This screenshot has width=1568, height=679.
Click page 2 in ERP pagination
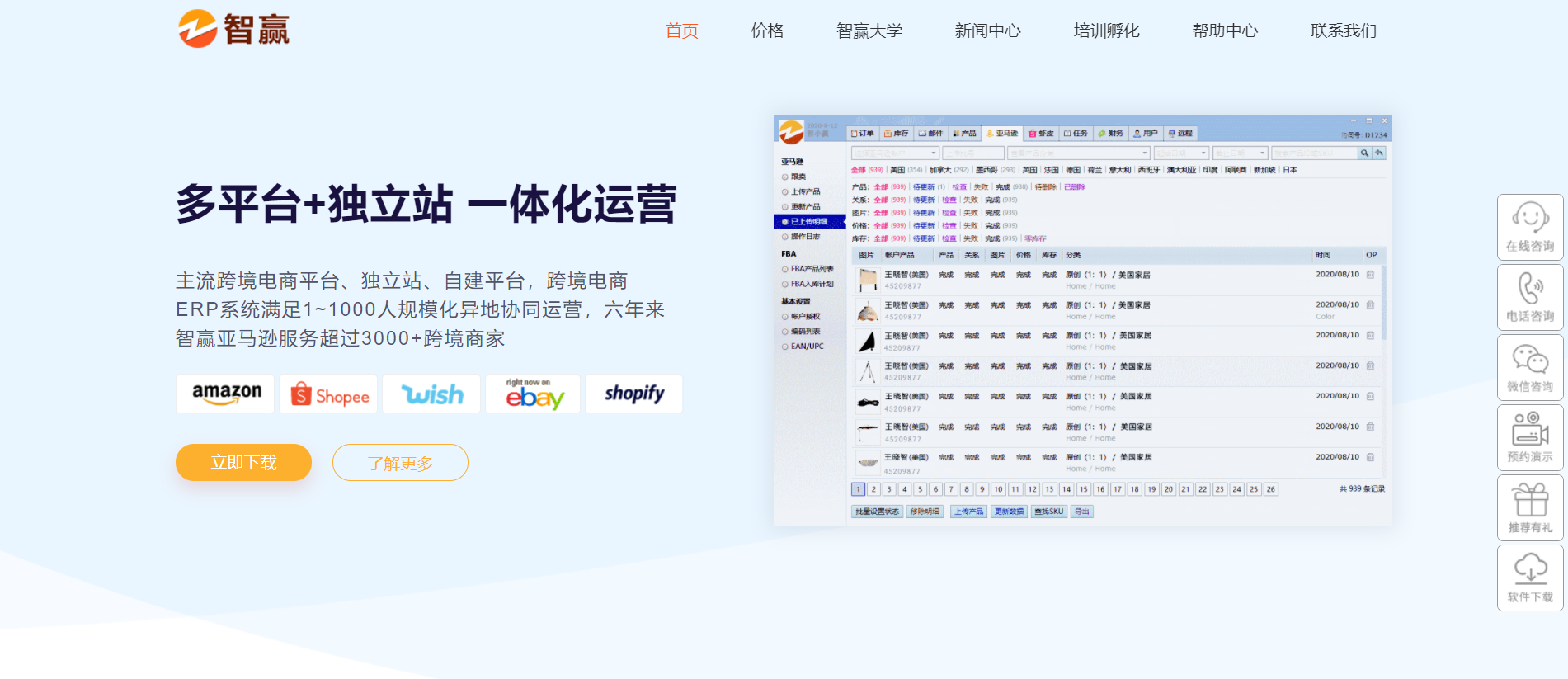[x=873, y=489]
